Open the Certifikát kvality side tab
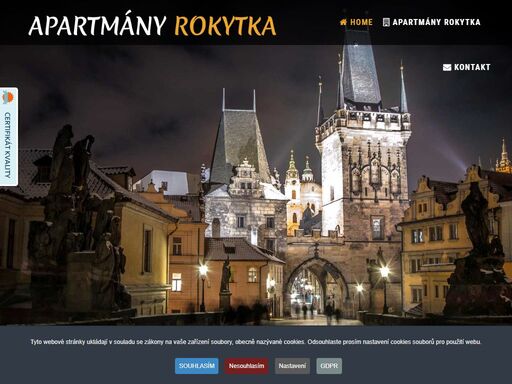Image resolution: width=512 pixels, height=384 pixels. 8,137
